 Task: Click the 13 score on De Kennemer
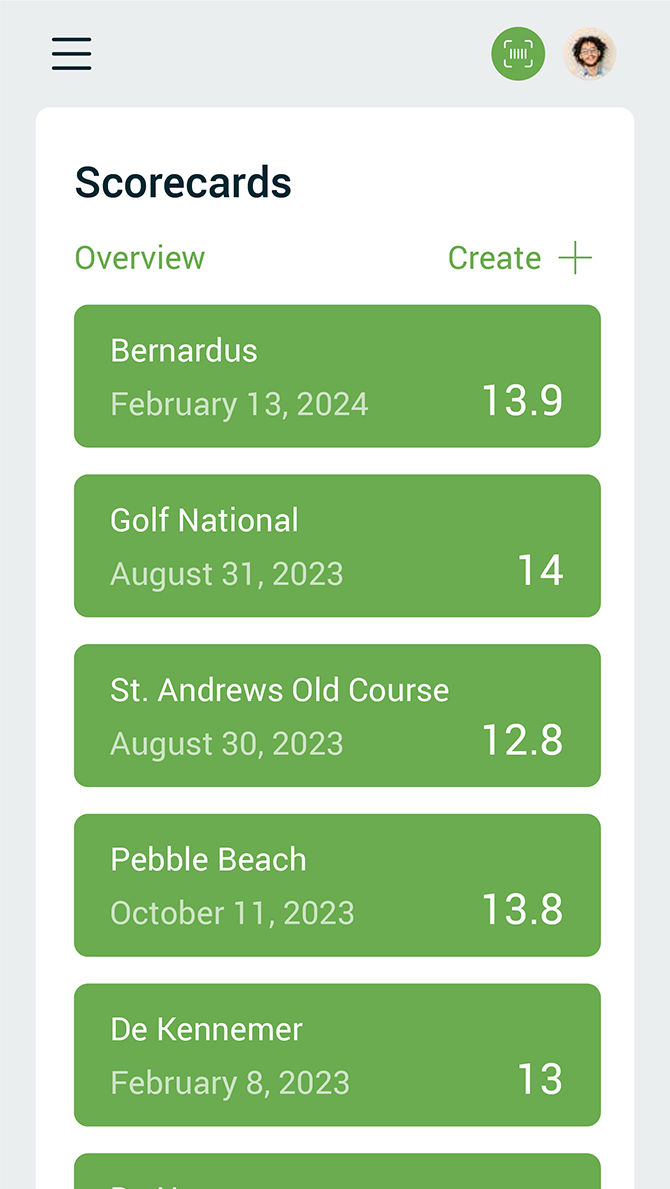540,1080
